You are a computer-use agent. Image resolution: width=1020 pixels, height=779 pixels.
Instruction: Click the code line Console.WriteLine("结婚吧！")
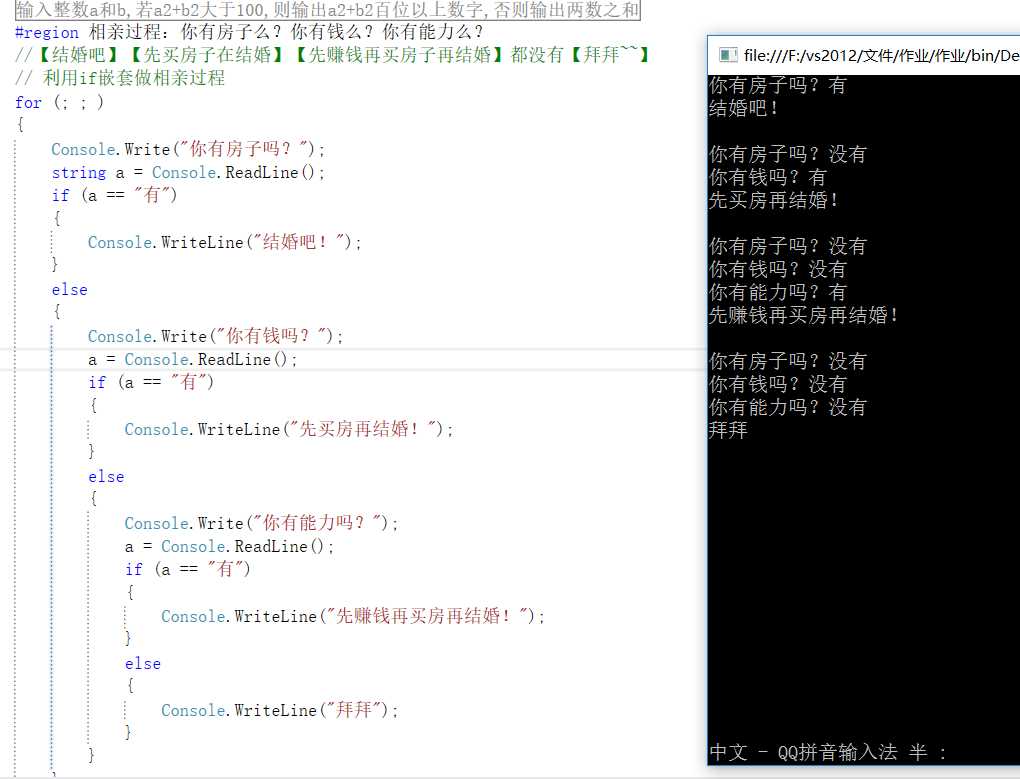[224, 242]
